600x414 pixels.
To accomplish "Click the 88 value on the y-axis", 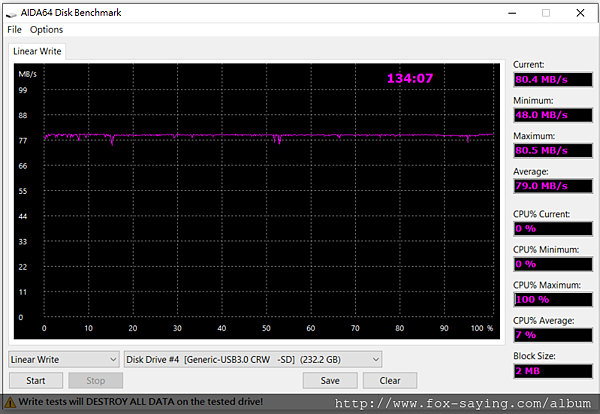I will click(23, 116).
